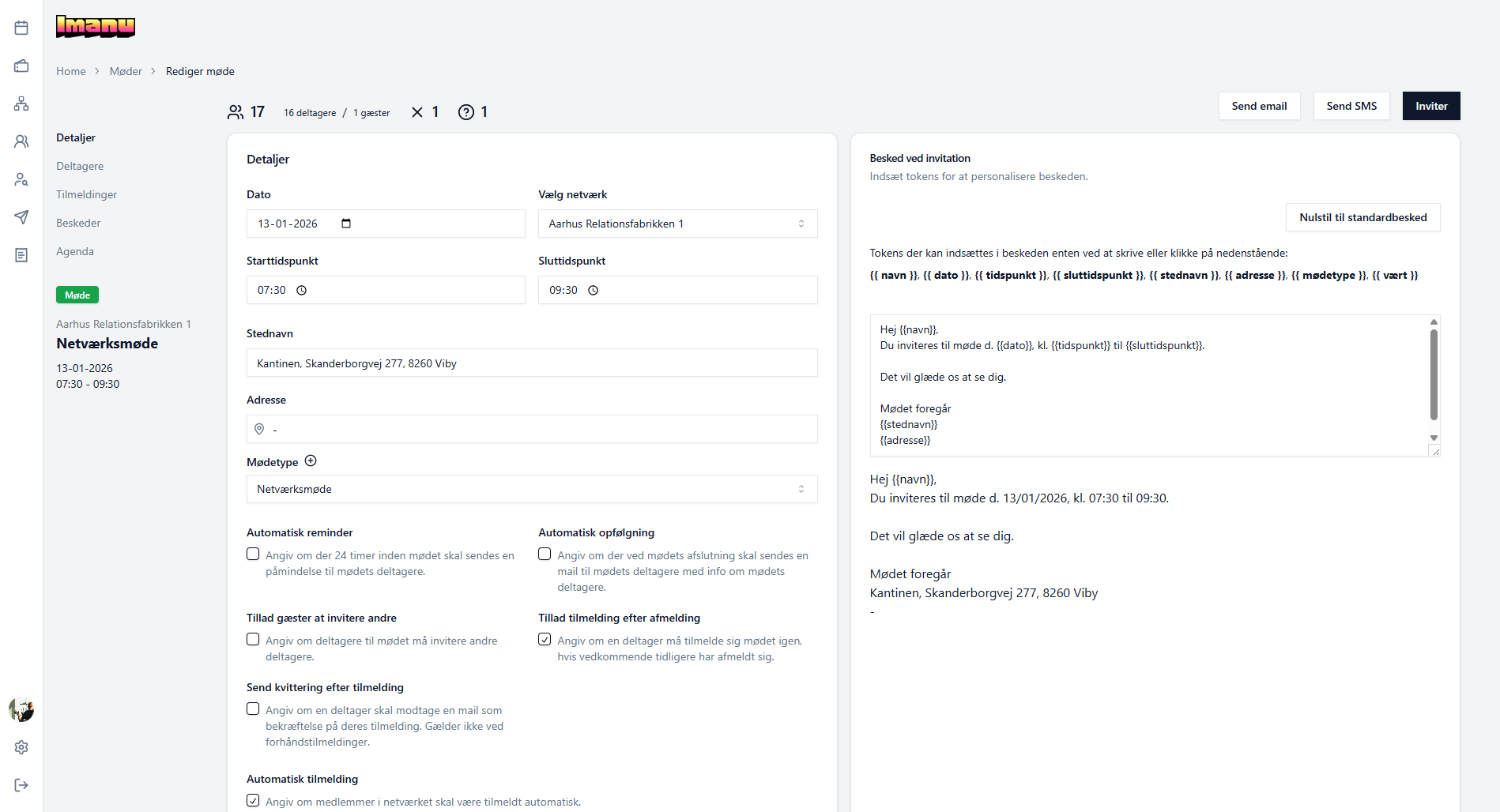The image size is (1500, 812).
Task: Open the Vælg netværk dropdown
Action: pos(677,224)
